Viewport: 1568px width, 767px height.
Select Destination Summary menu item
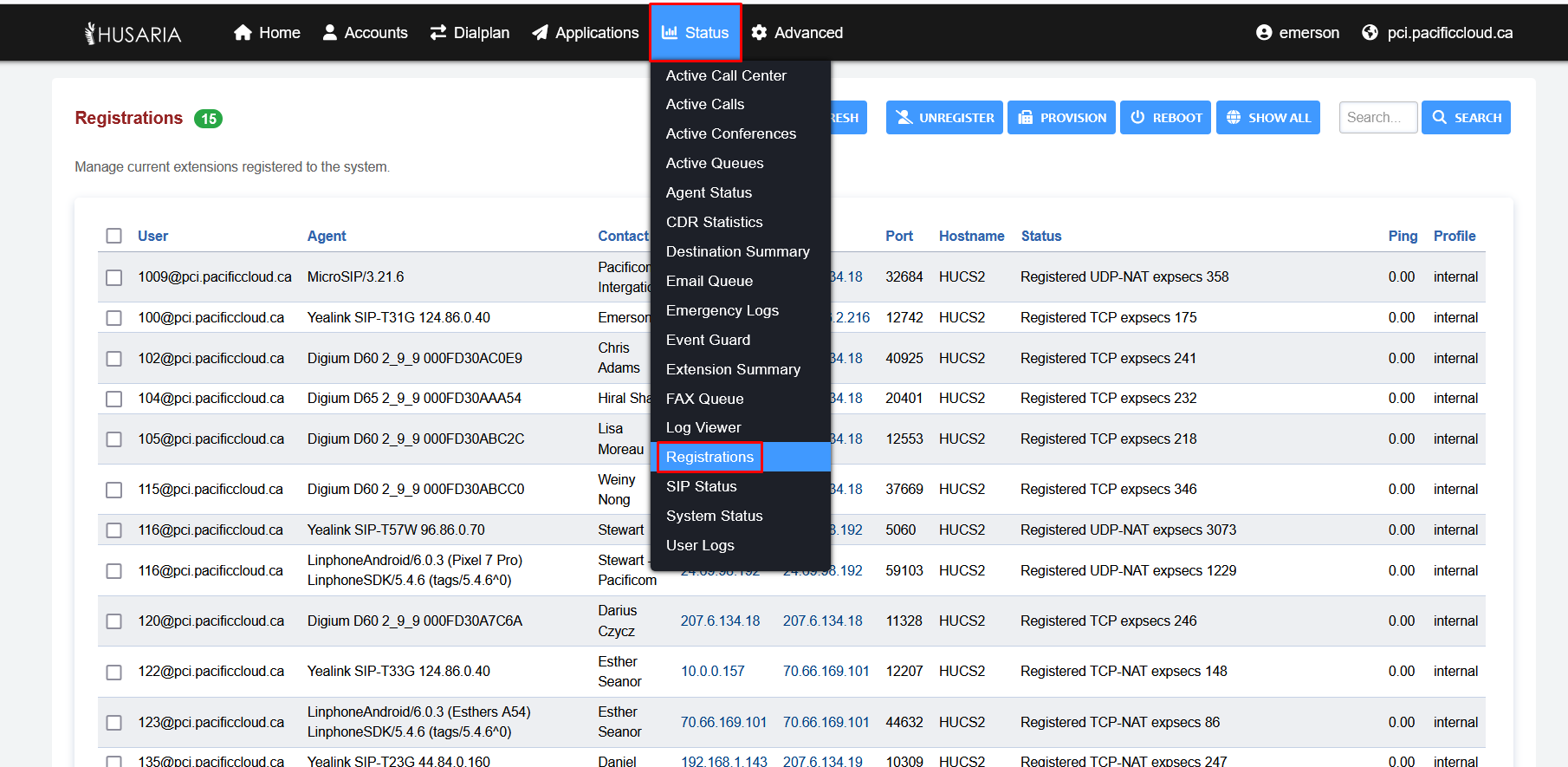click(x=741, y=251)
